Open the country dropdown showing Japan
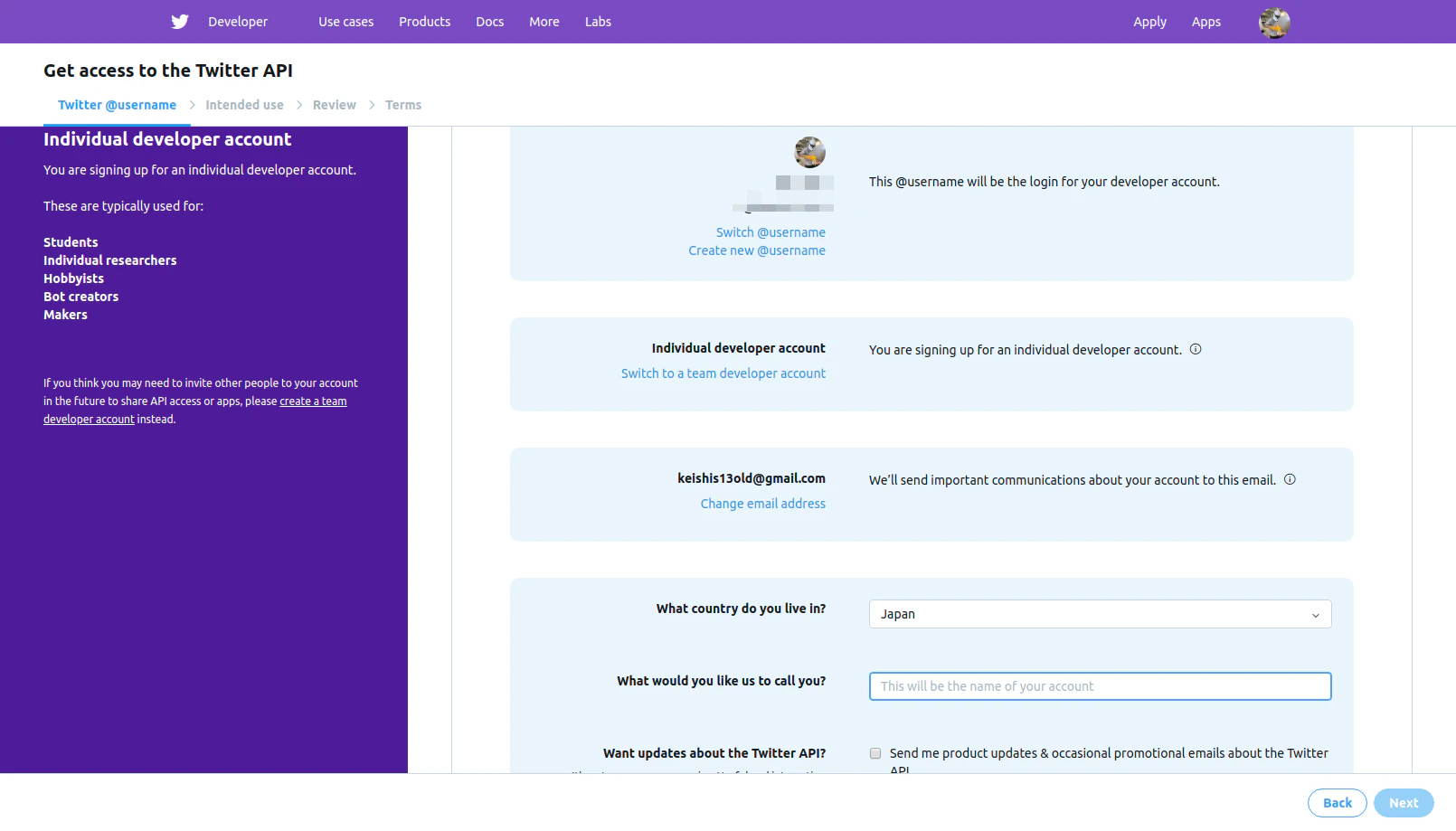Screen dimensions: 1456x831 coord(1100,614)
